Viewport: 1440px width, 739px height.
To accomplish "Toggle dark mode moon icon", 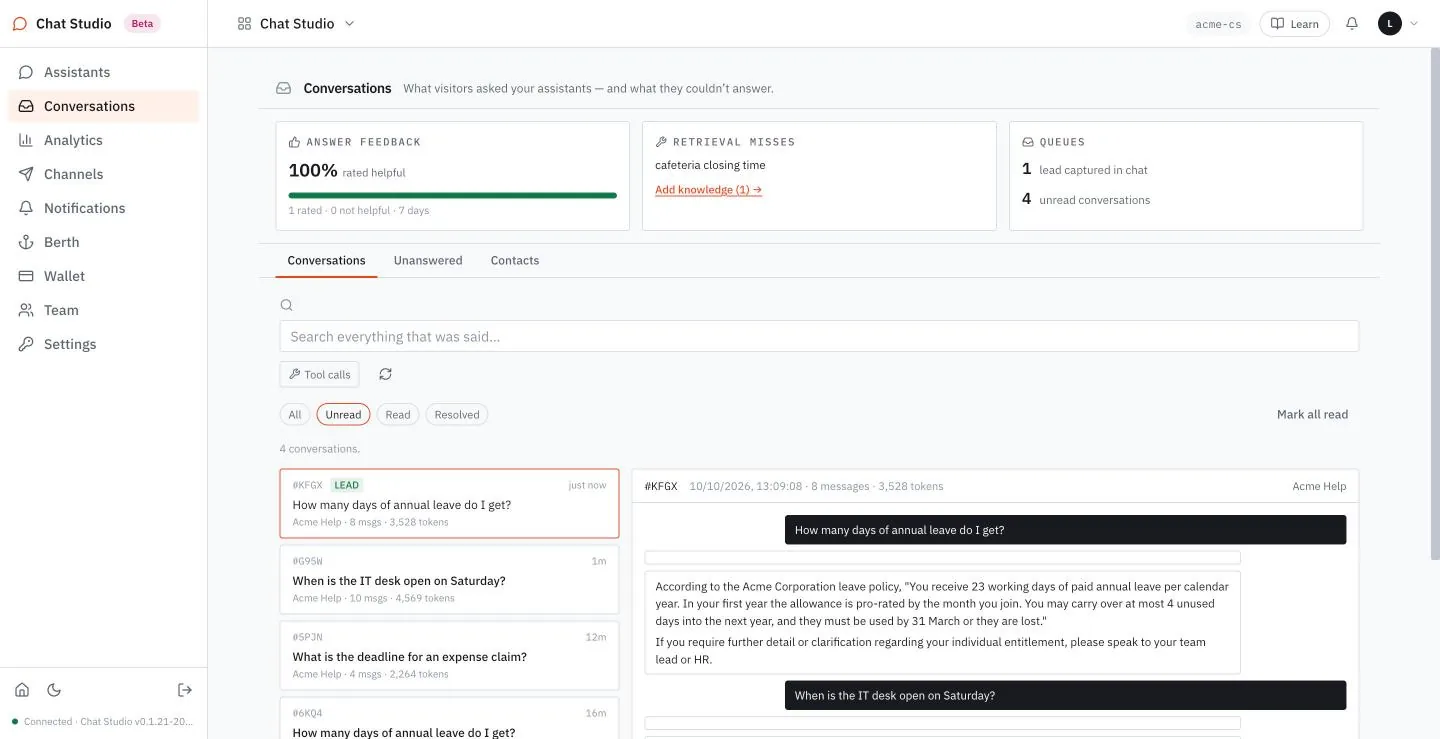I will (x=54, y=690).
